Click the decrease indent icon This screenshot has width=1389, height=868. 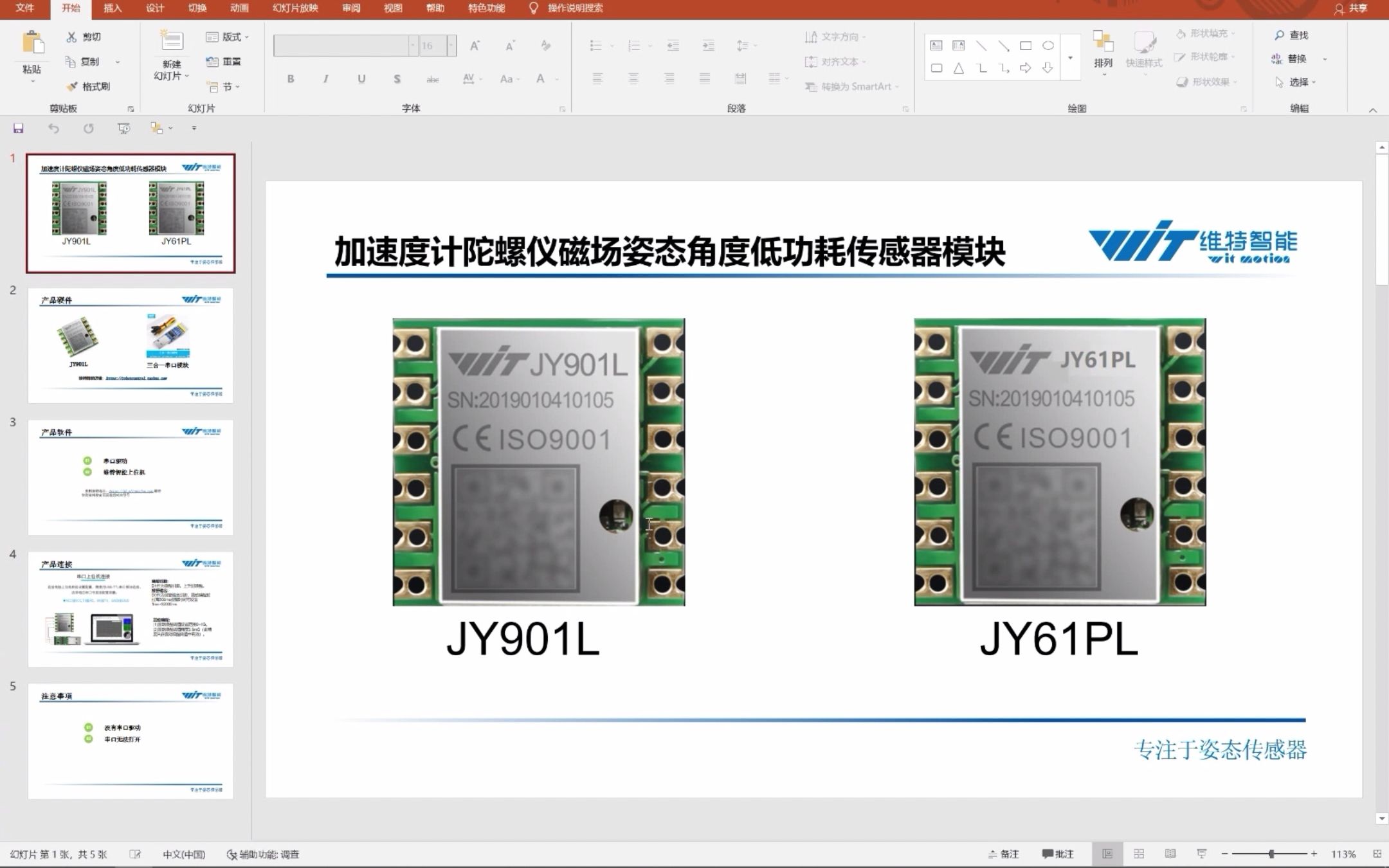(673, 46)
